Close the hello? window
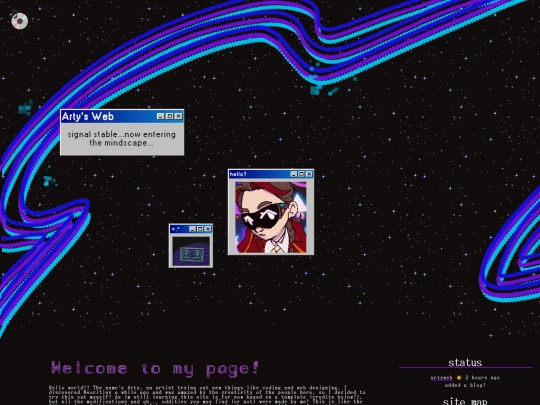This screenshot has height=405, width=540. pos(309,174)
